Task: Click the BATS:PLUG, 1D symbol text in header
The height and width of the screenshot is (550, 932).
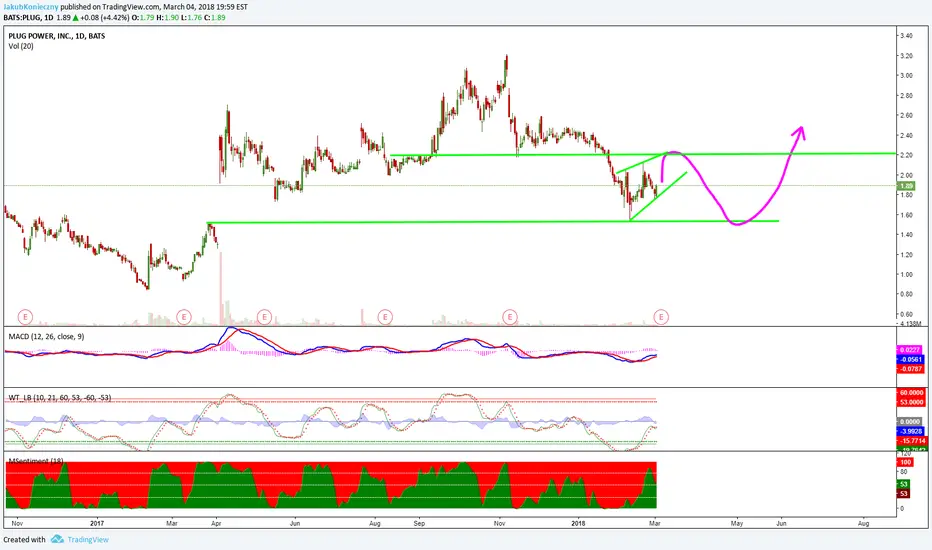Action: (29, 18)
